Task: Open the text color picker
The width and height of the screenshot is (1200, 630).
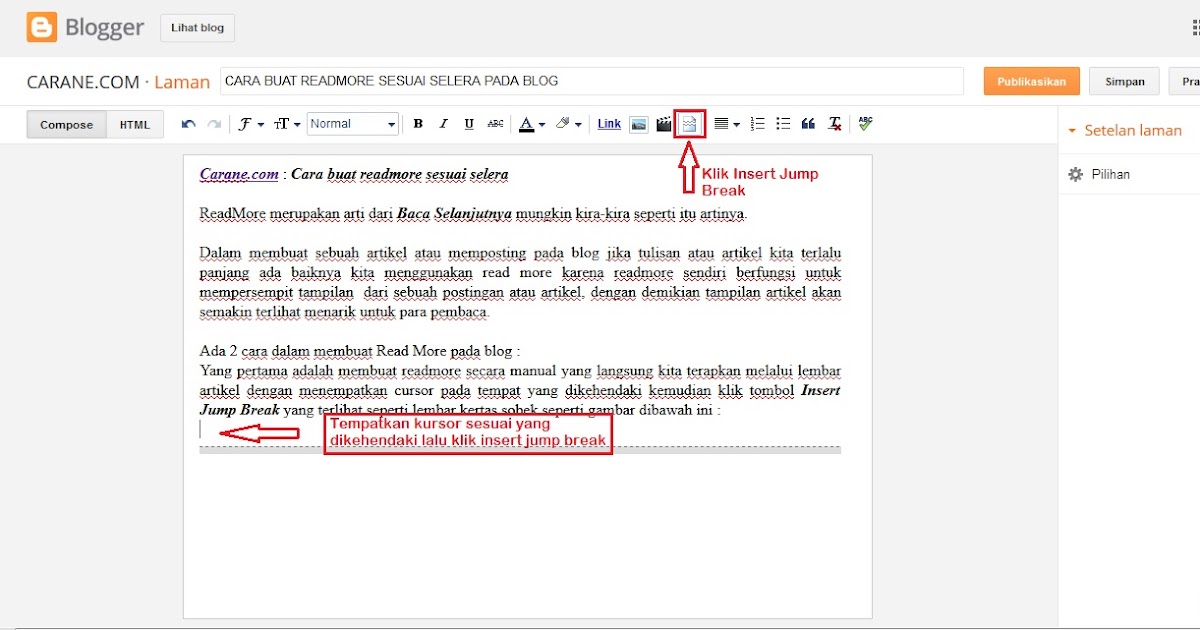Action: (530, 124)
